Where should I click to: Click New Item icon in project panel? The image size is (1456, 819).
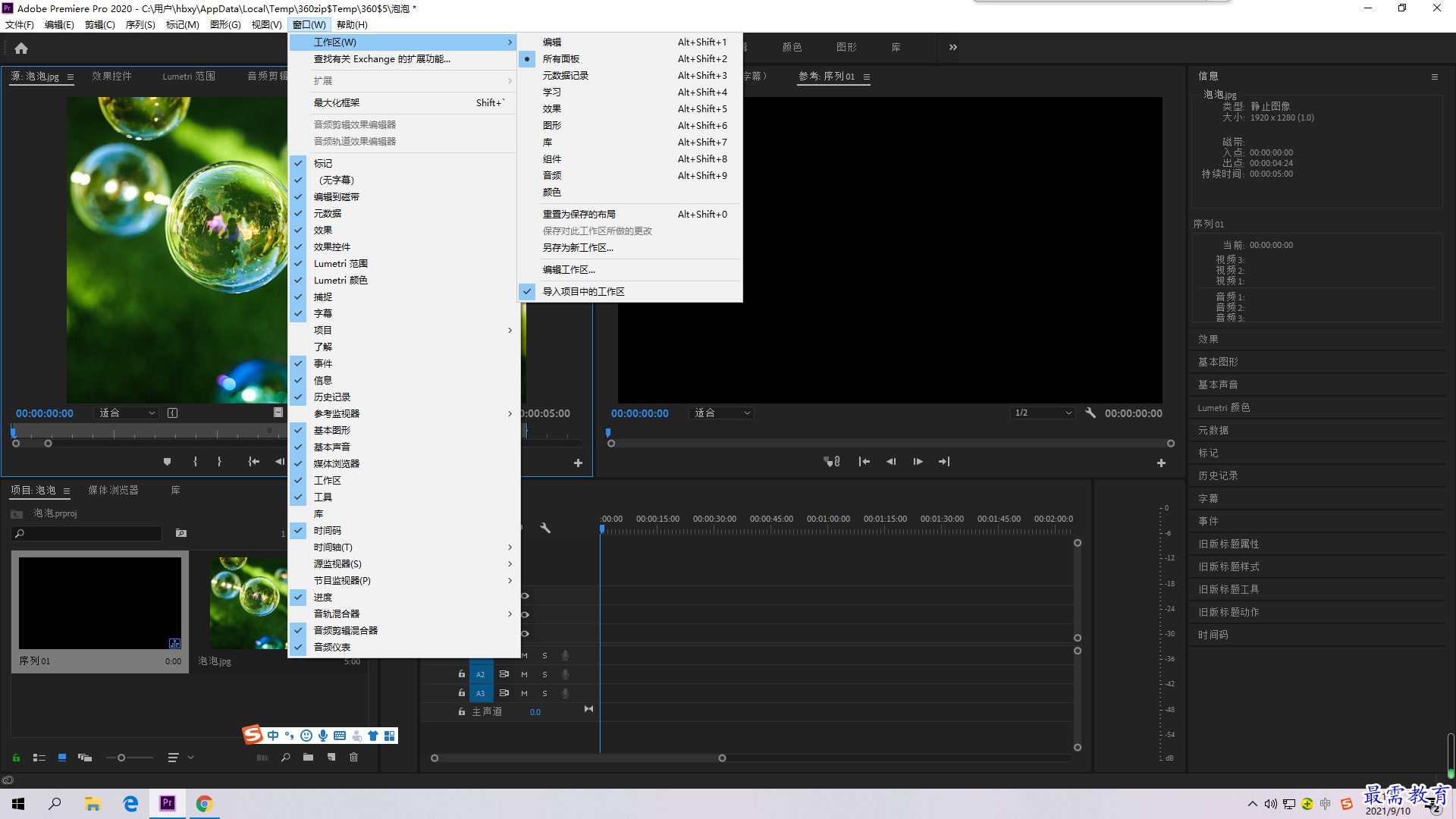[x=331, y=758]
